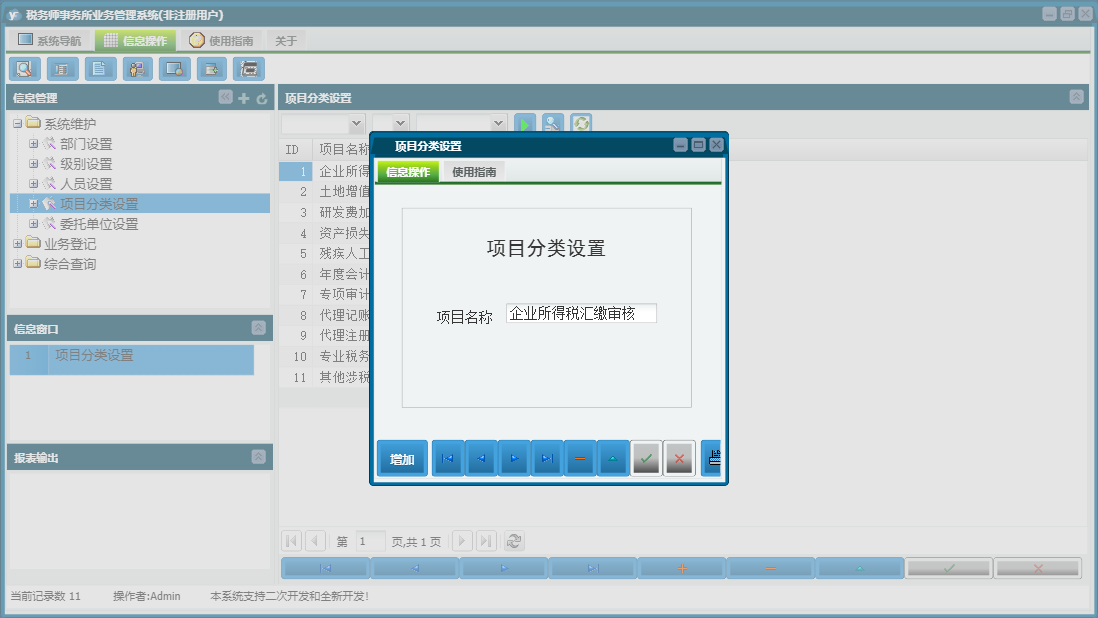Collapse 信息管理 panel with double-arrow icon
The image size is (1098, 618).
[x=225, y=97]
